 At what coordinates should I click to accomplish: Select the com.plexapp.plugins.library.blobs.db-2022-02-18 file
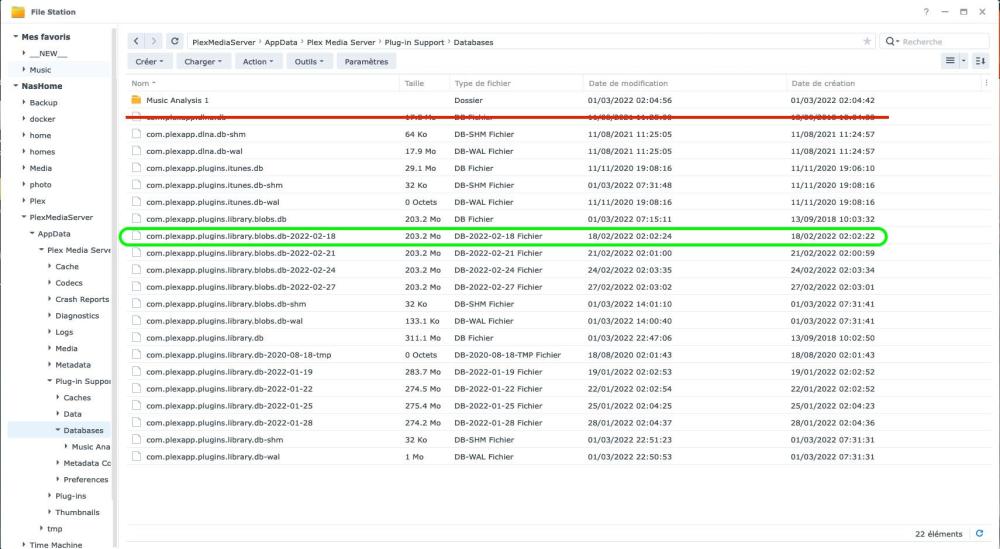point(239,236)
